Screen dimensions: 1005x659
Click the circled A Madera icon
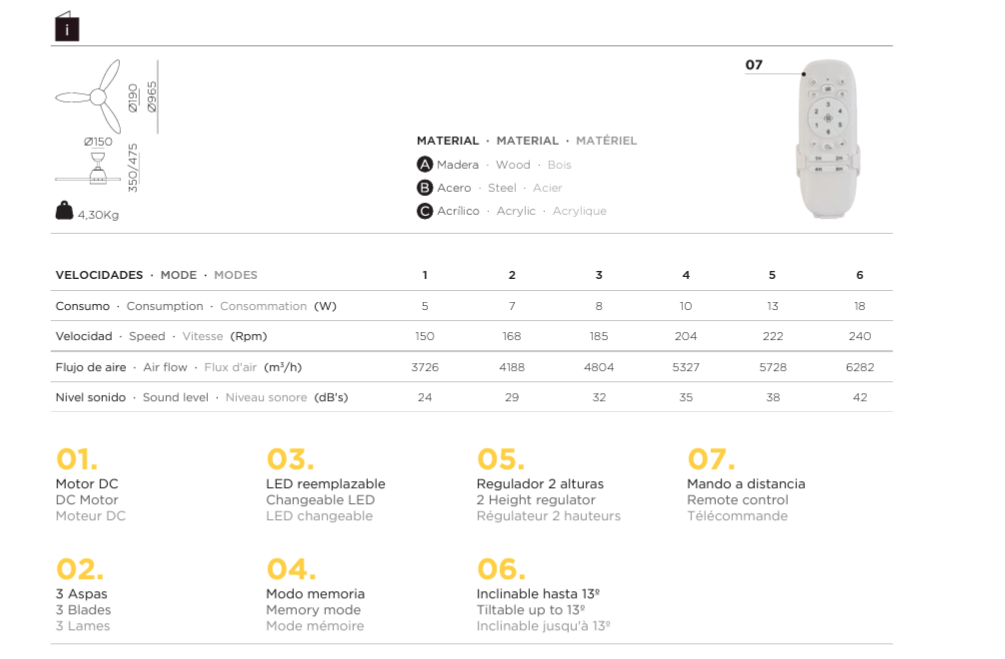click(425, 165)
